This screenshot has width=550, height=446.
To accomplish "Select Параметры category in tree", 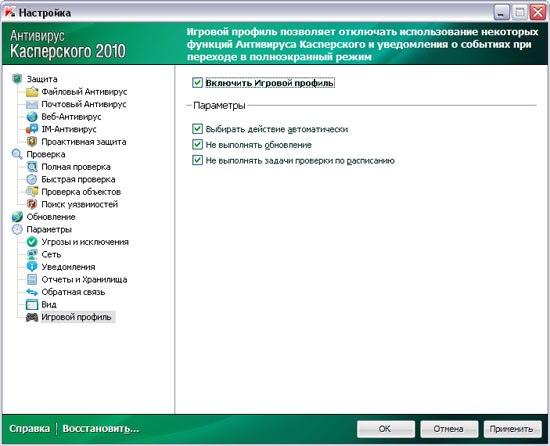I will point(49,229).
